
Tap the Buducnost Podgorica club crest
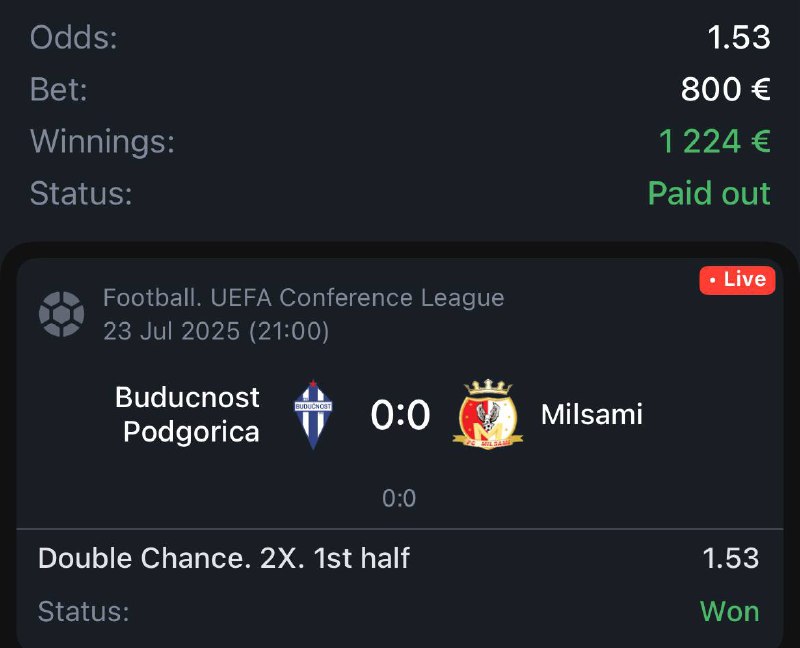[313, 414]
